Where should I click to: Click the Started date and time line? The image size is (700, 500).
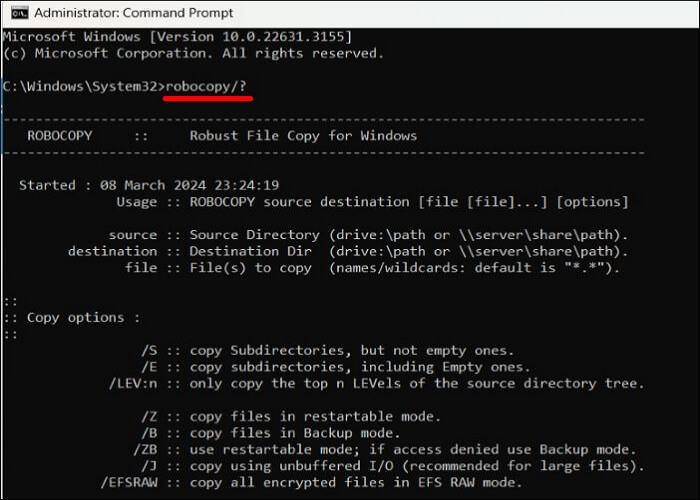coord(148,185)
